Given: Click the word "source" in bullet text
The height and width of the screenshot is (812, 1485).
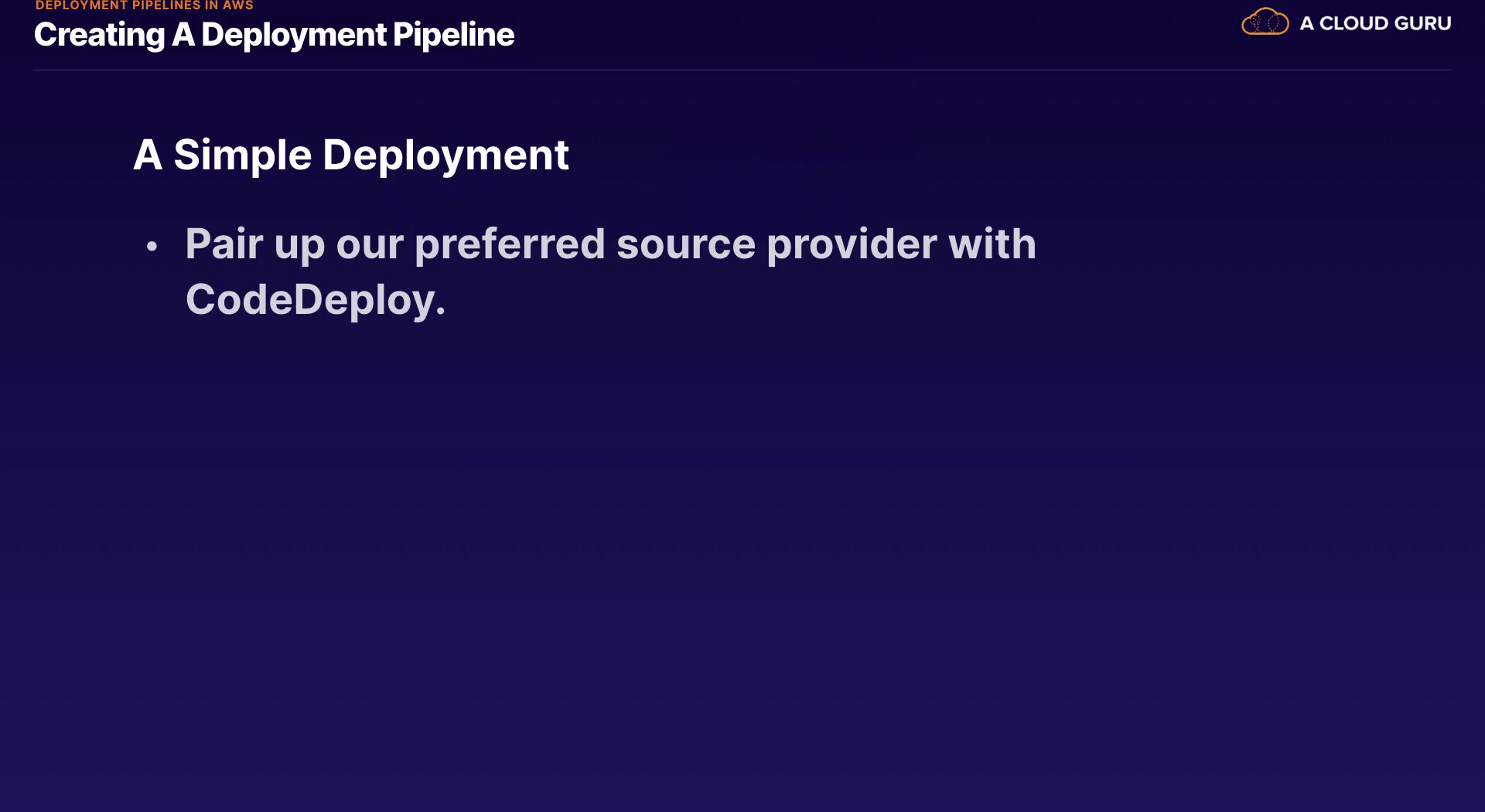Looking at the screenshot, I should click(x=685, y=244).
